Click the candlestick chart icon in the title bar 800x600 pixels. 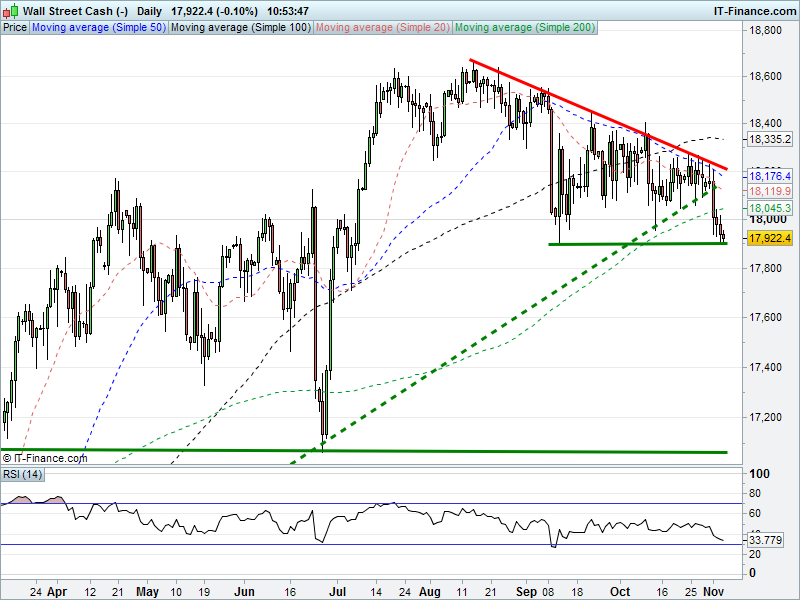[11, 10]
